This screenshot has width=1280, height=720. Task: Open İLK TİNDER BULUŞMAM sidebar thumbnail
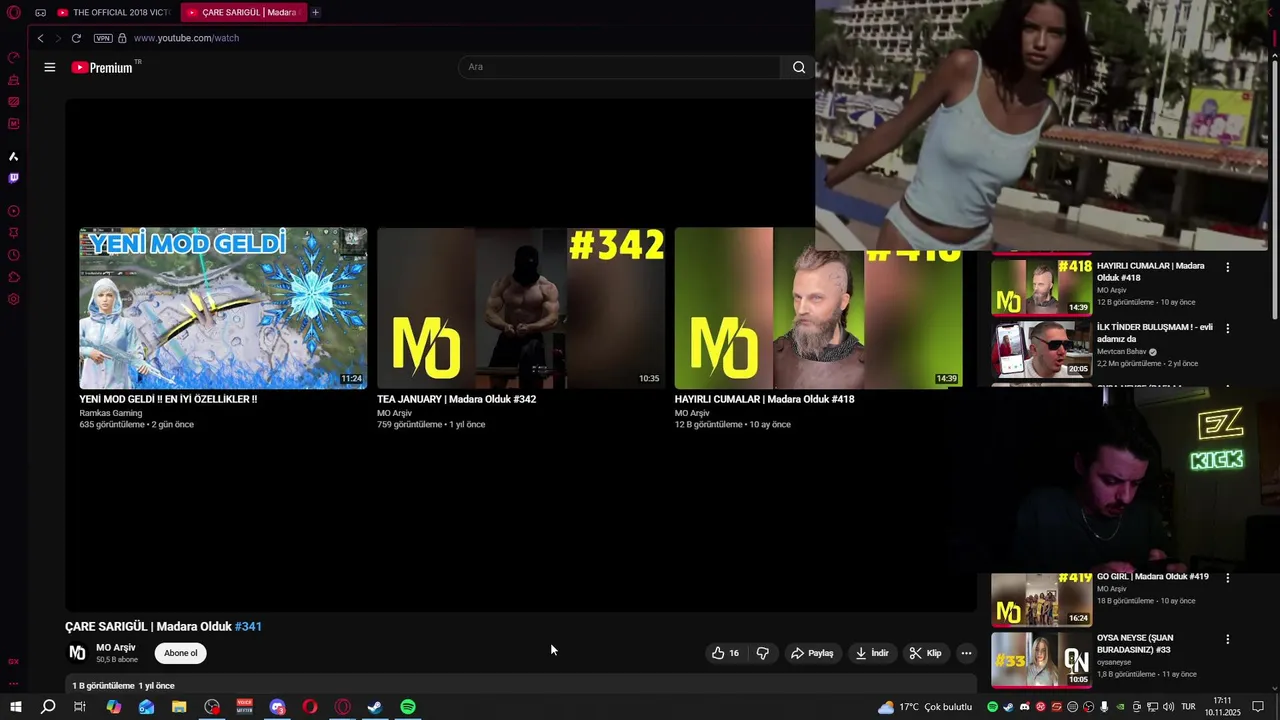(1041, 349)
